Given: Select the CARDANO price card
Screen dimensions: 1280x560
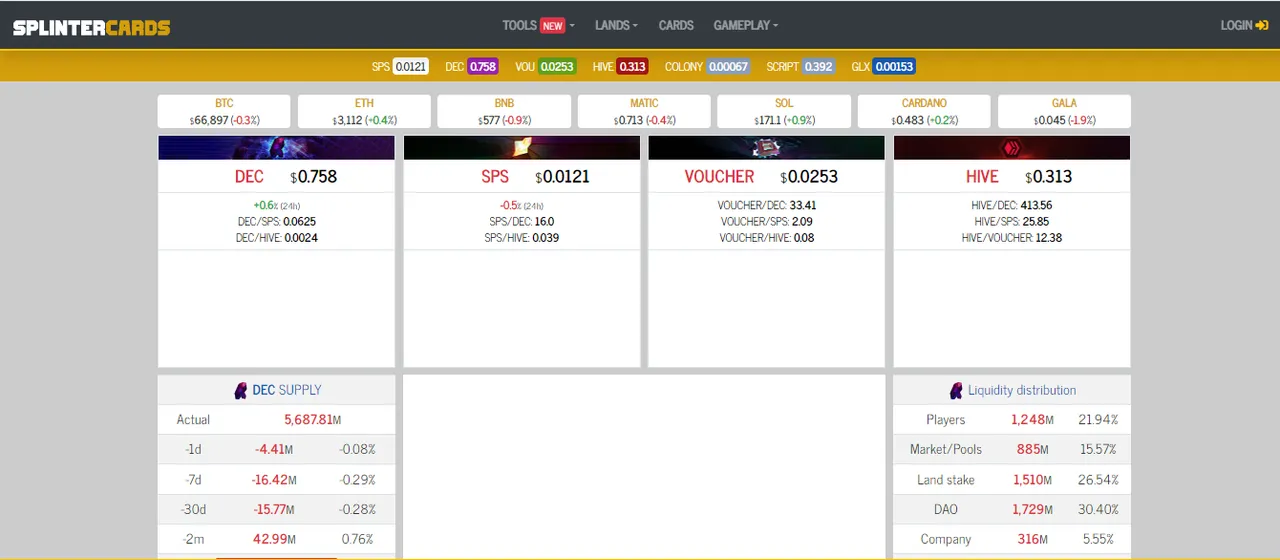Looking at the screenshot, I should pos(924,111).
